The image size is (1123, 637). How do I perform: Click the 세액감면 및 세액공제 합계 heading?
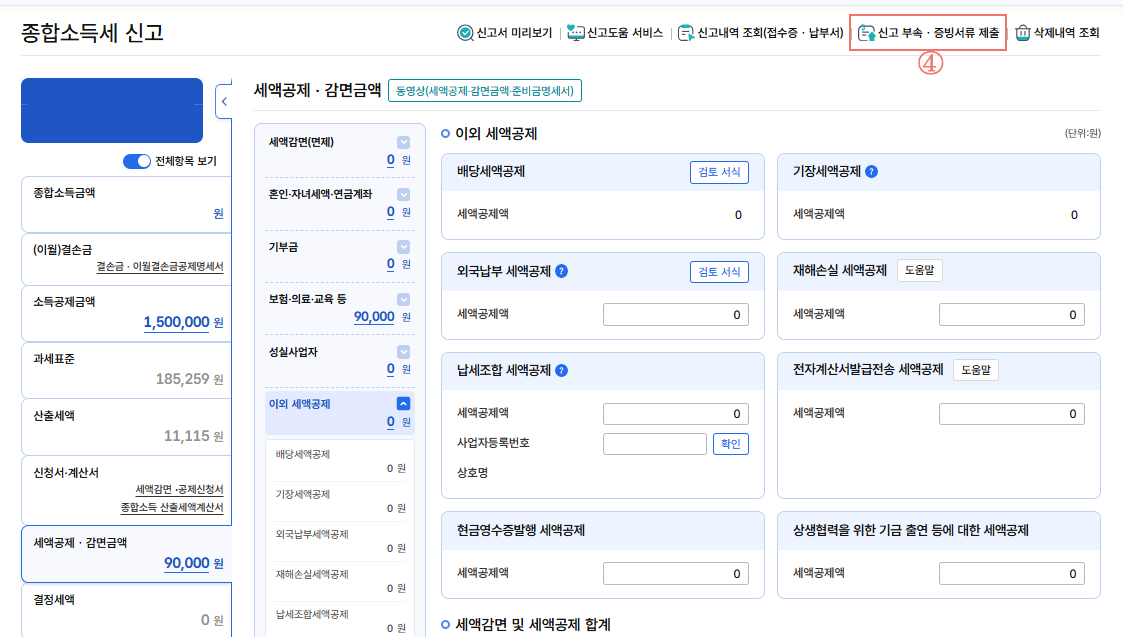point(533,625)
